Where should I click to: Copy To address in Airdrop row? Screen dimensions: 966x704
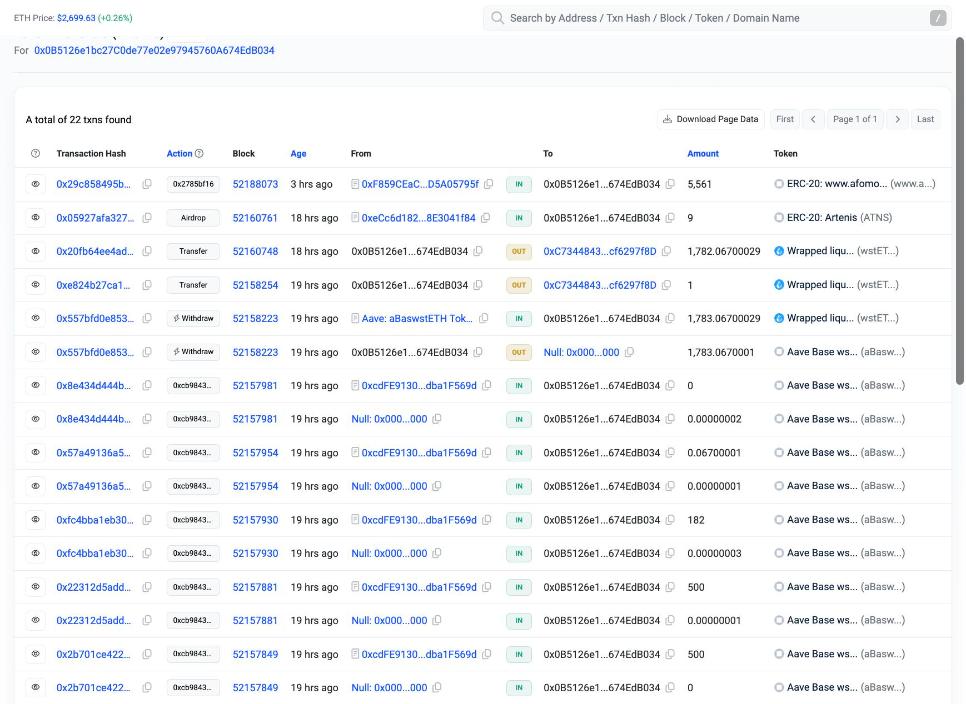[x=670, y=217]
